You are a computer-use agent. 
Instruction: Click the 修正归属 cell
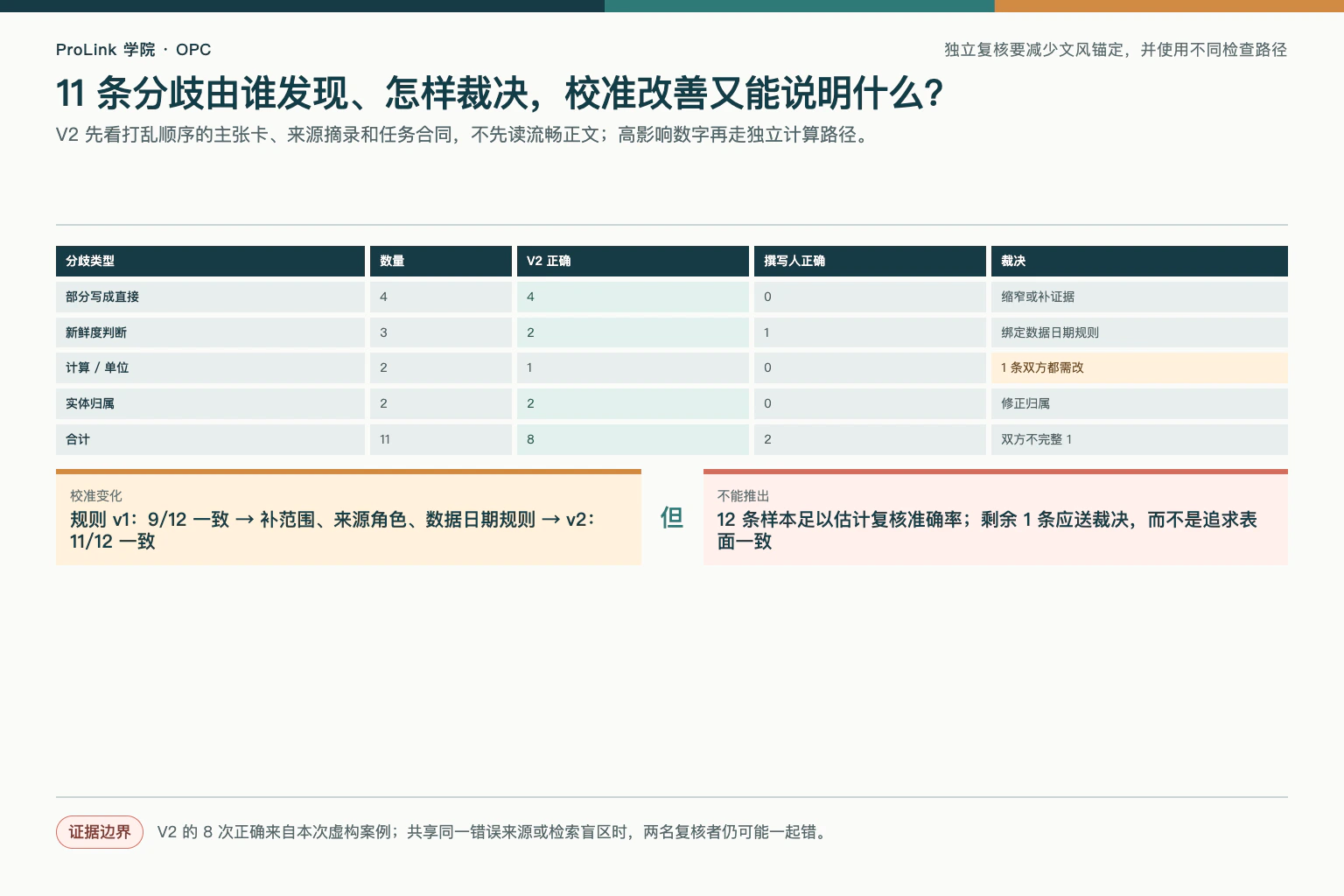pyautogui.click(x=1139, y=403)
